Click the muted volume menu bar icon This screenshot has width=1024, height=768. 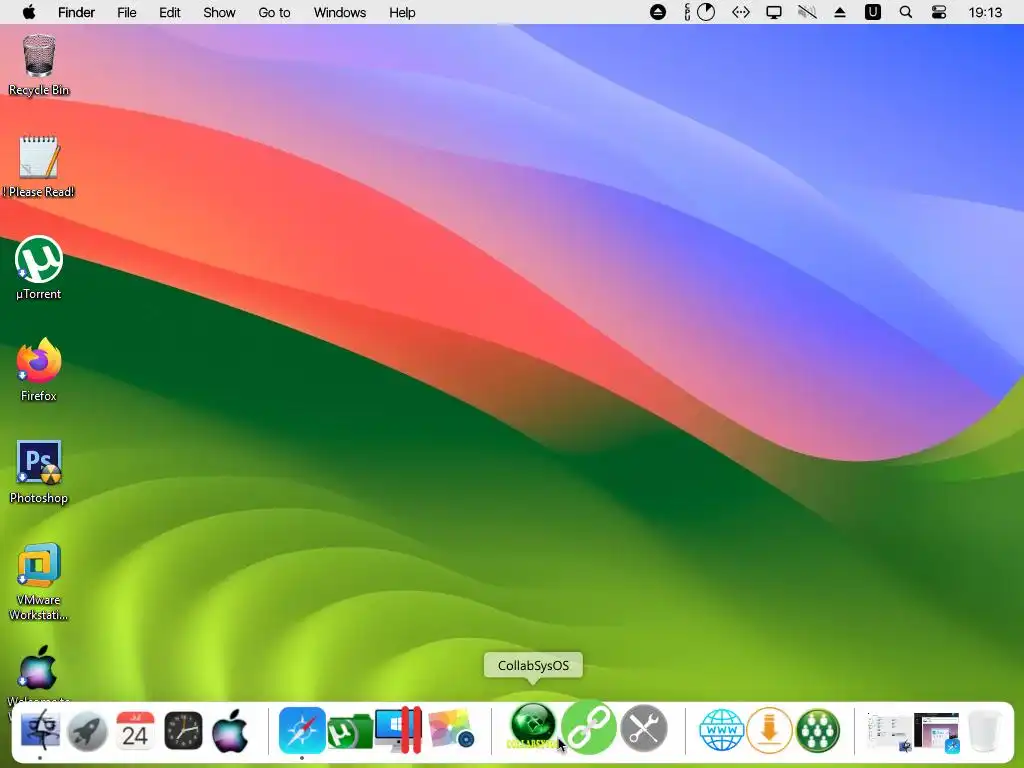[x=807, y=12]
